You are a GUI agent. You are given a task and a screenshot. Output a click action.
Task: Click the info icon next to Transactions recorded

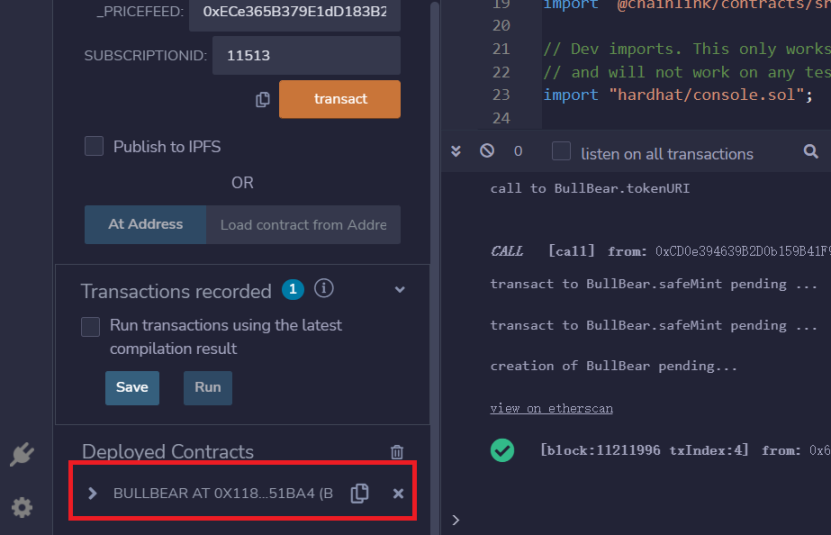coord(323,289)
